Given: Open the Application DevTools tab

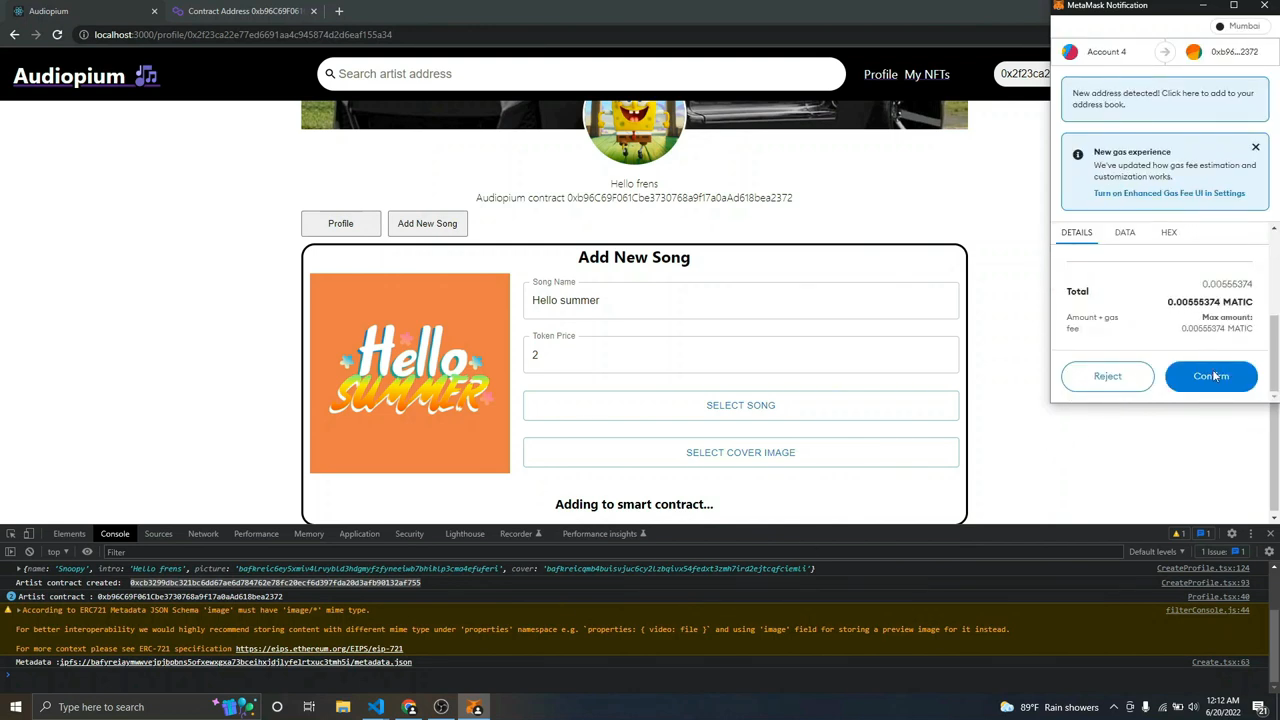Looking at the screenshot, I should pos(359,534).
